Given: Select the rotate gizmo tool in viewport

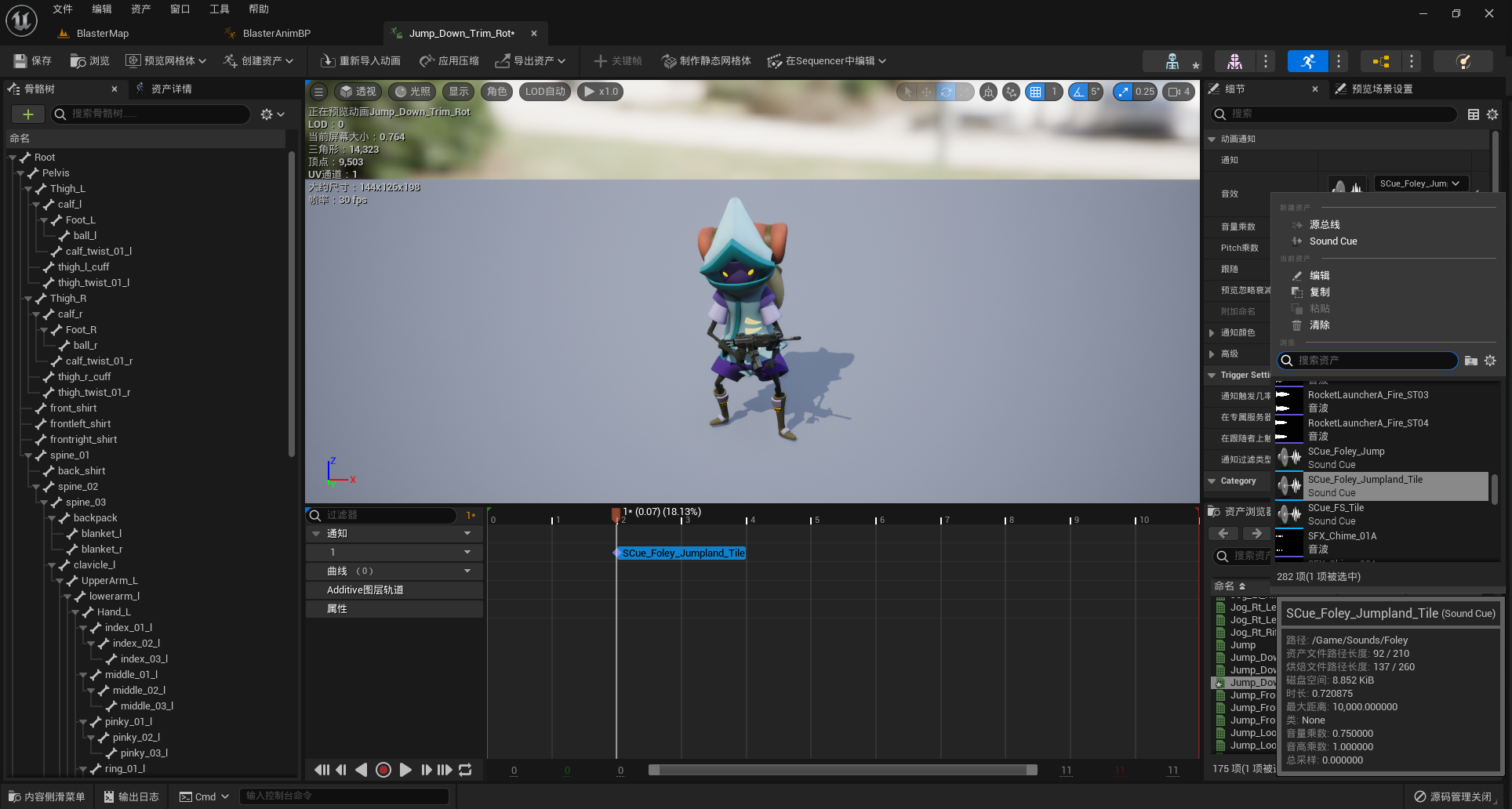Looking at the screenshot, I should pyautogui.click(x=946, y=92).
